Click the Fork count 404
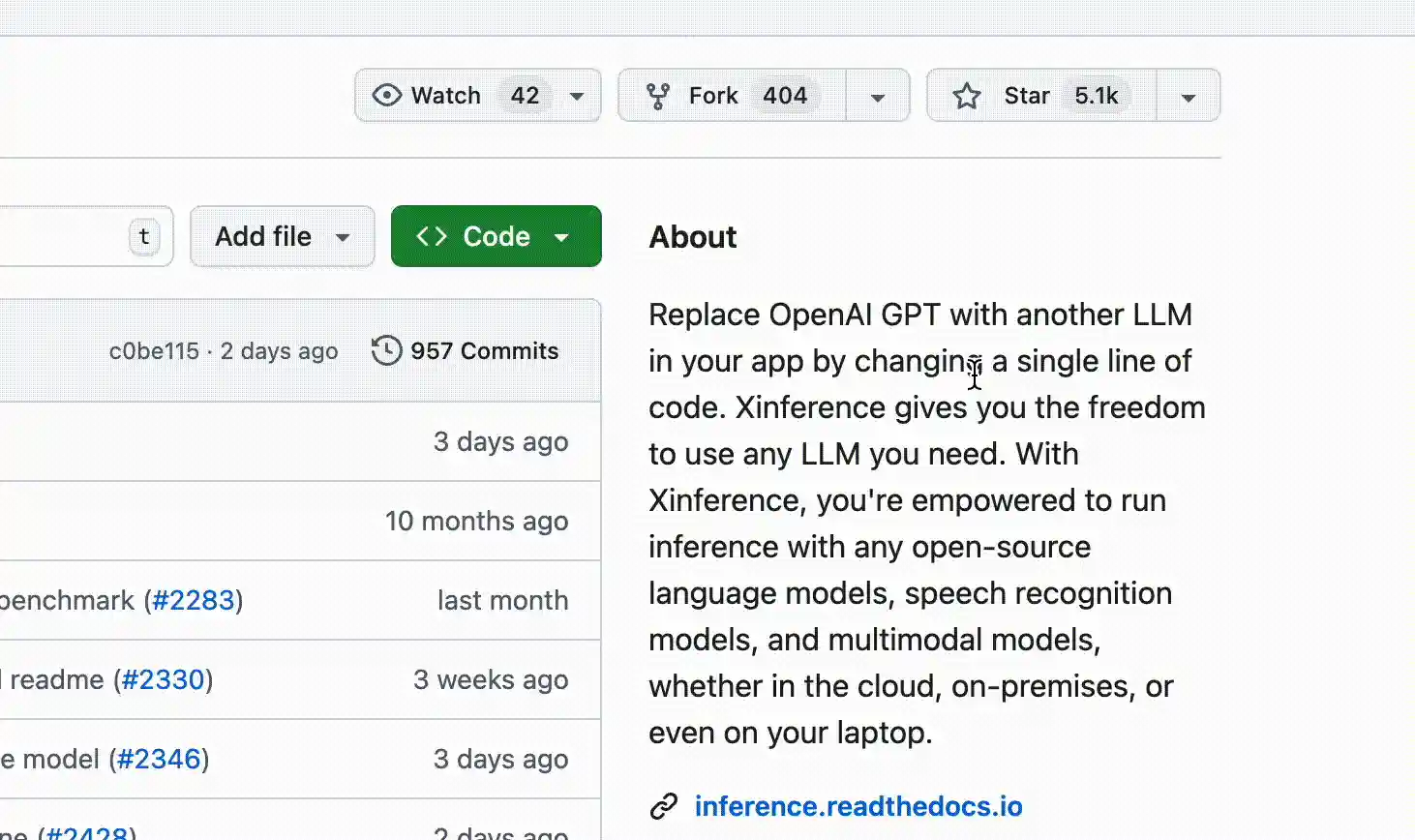Screen dimensions: 1415x840 (x=785, y=96)
